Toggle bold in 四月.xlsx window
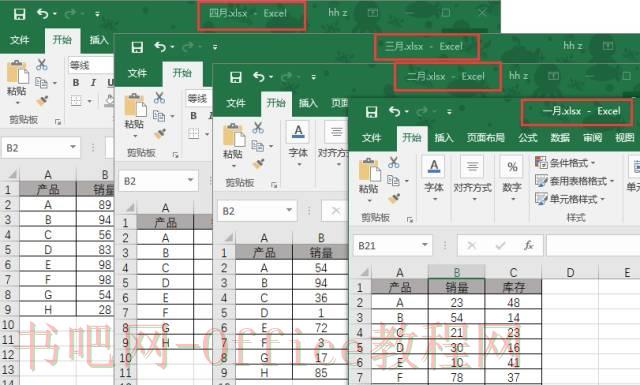Screen dimensions: 640x385 [x=76, y=83]
